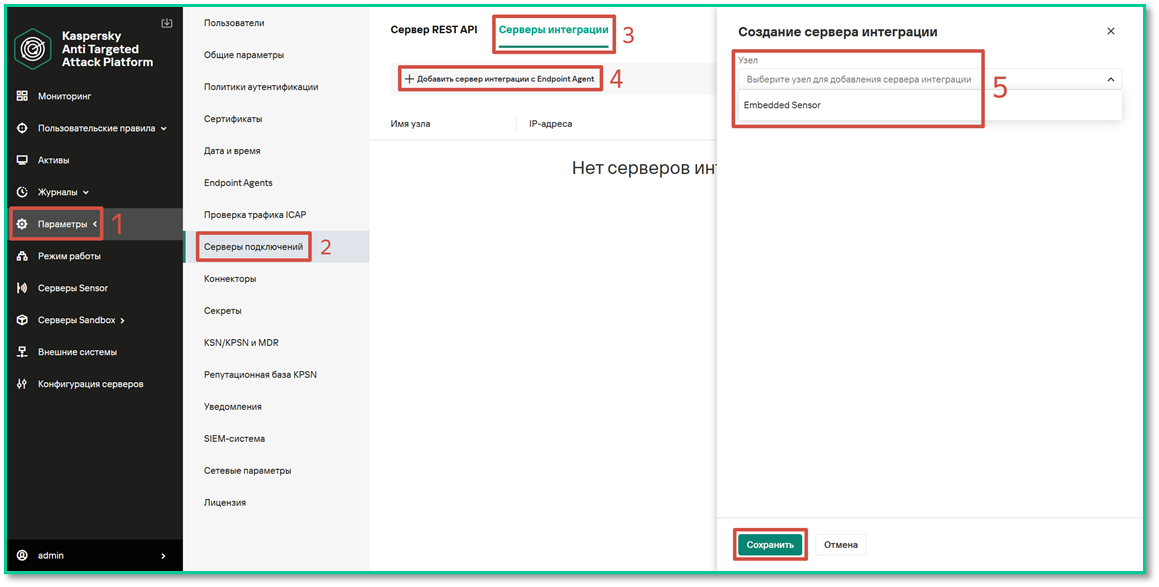The width and height of the screenshot is (1159, 587).
Task: Click the IP-адреса column header
Action: tap(551, 123)
